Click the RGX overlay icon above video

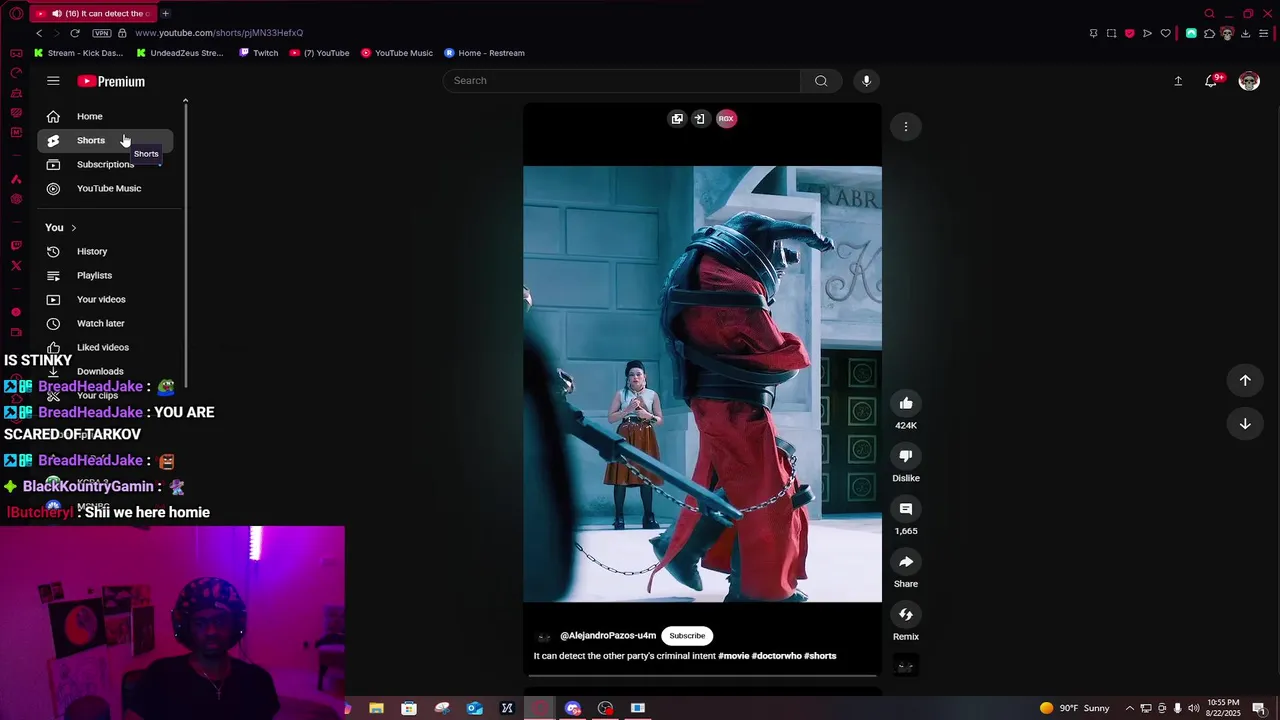tap(726, 119)
